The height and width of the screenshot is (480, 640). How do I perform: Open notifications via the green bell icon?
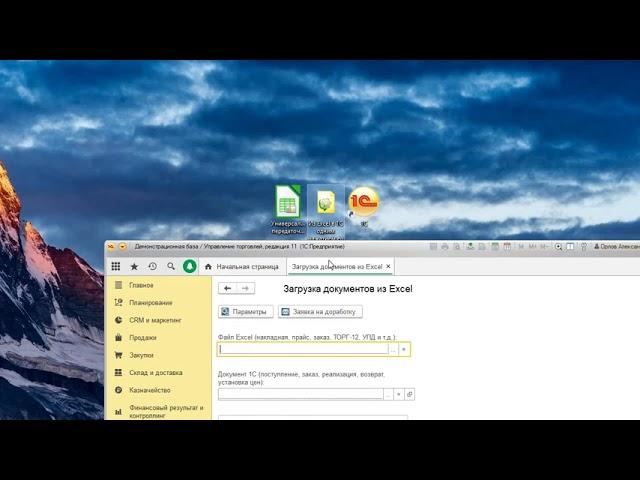coord(190,266)
